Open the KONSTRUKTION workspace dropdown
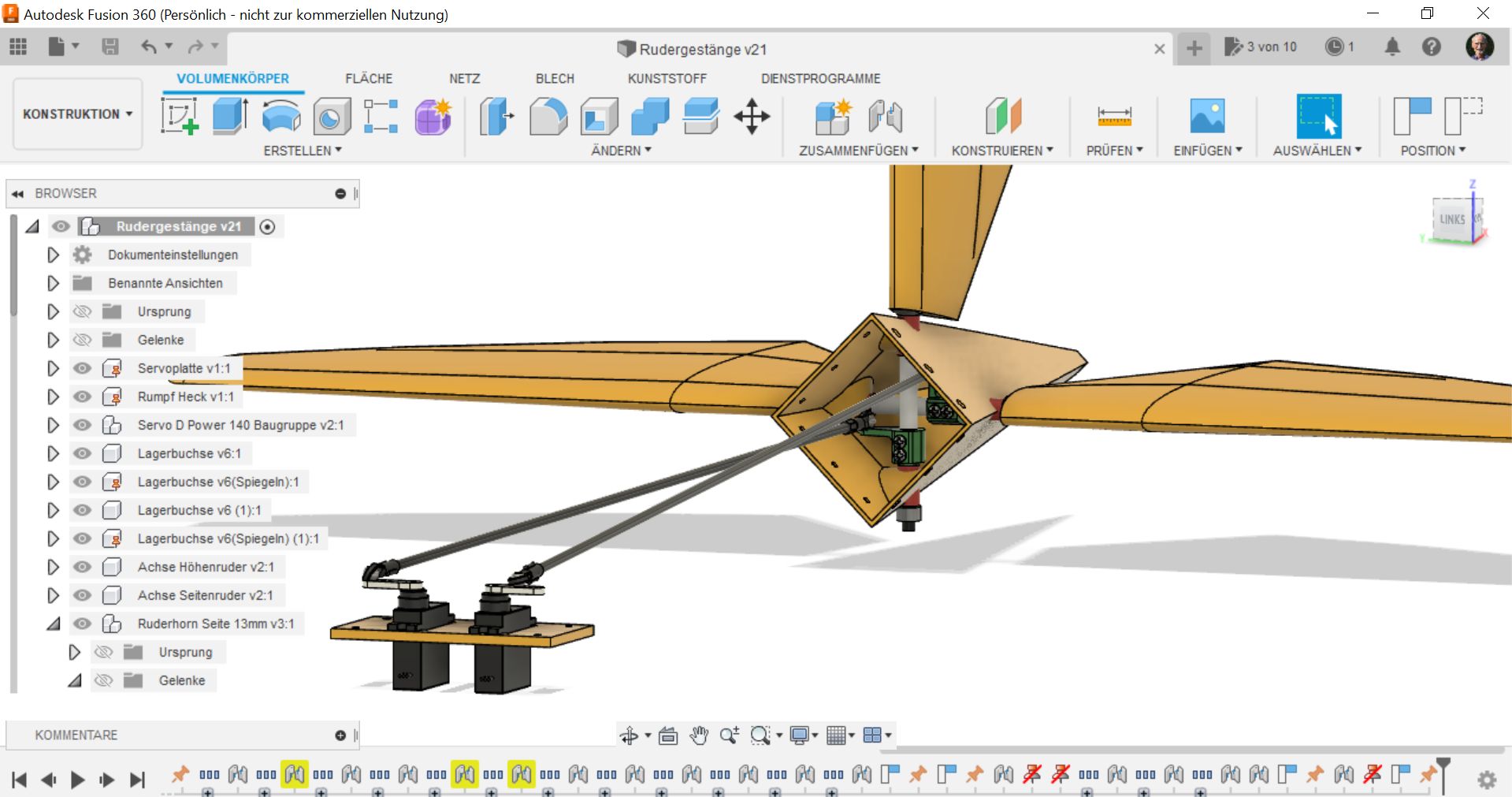This screenshot has height=797, width=1512. 77,114
